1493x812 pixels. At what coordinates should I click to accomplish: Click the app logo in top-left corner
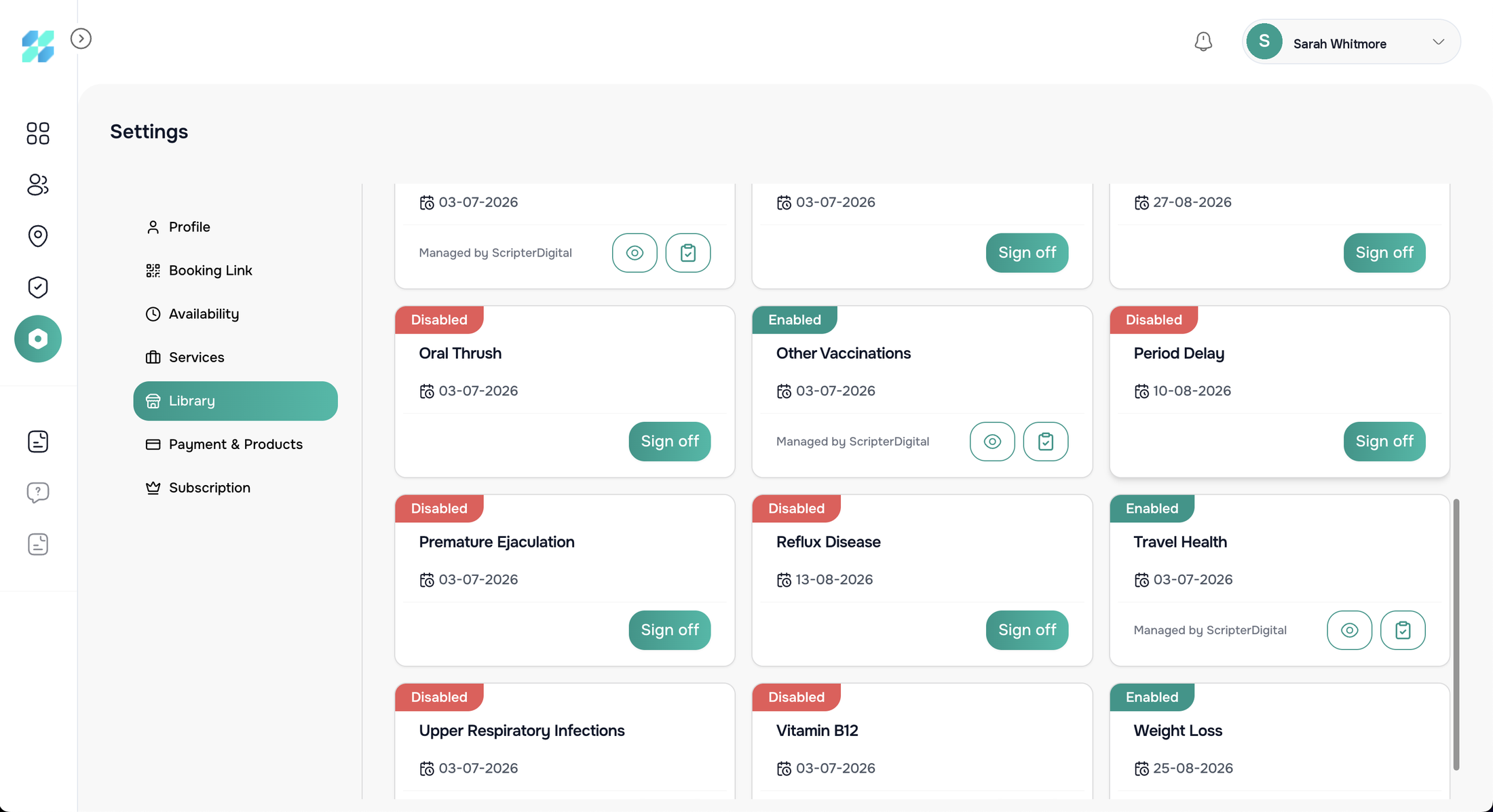(38, 46)
